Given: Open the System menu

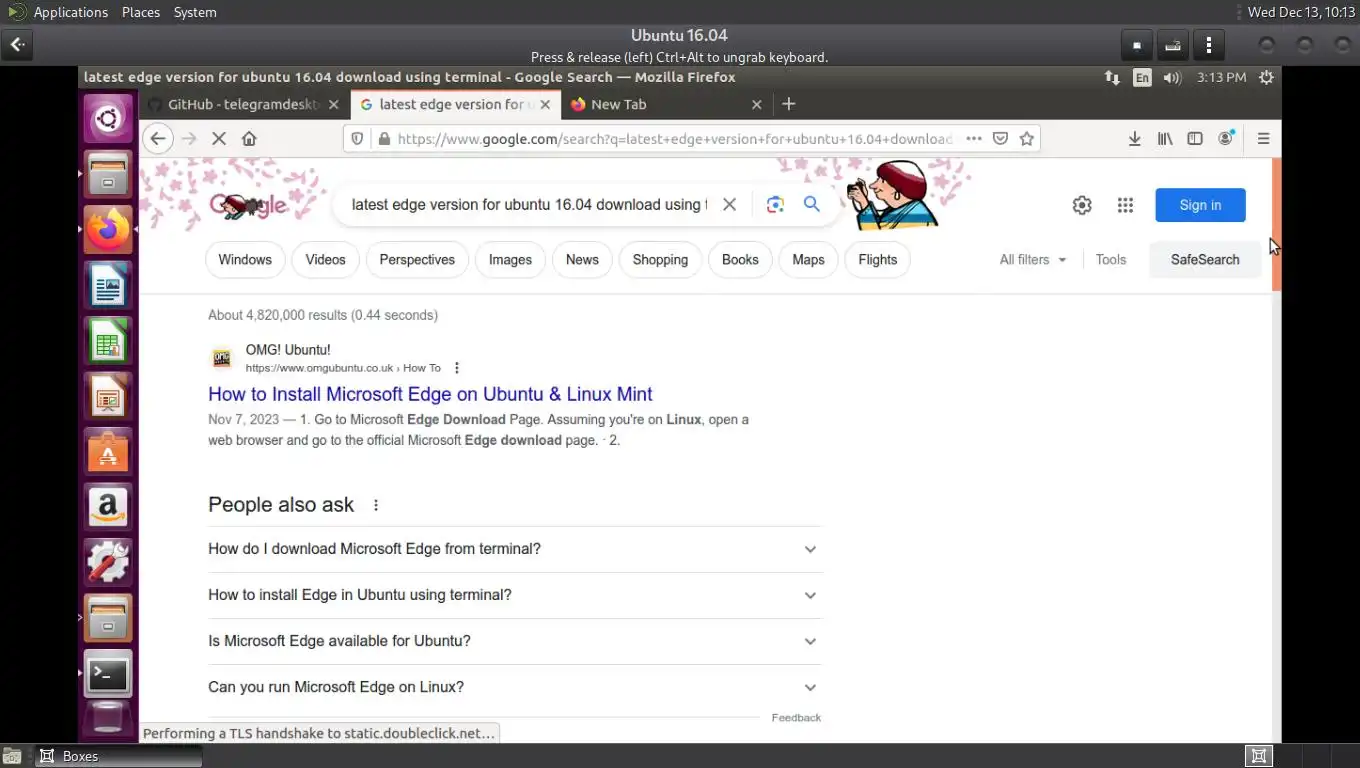Looking at the screenshot, I should (195, 12).
